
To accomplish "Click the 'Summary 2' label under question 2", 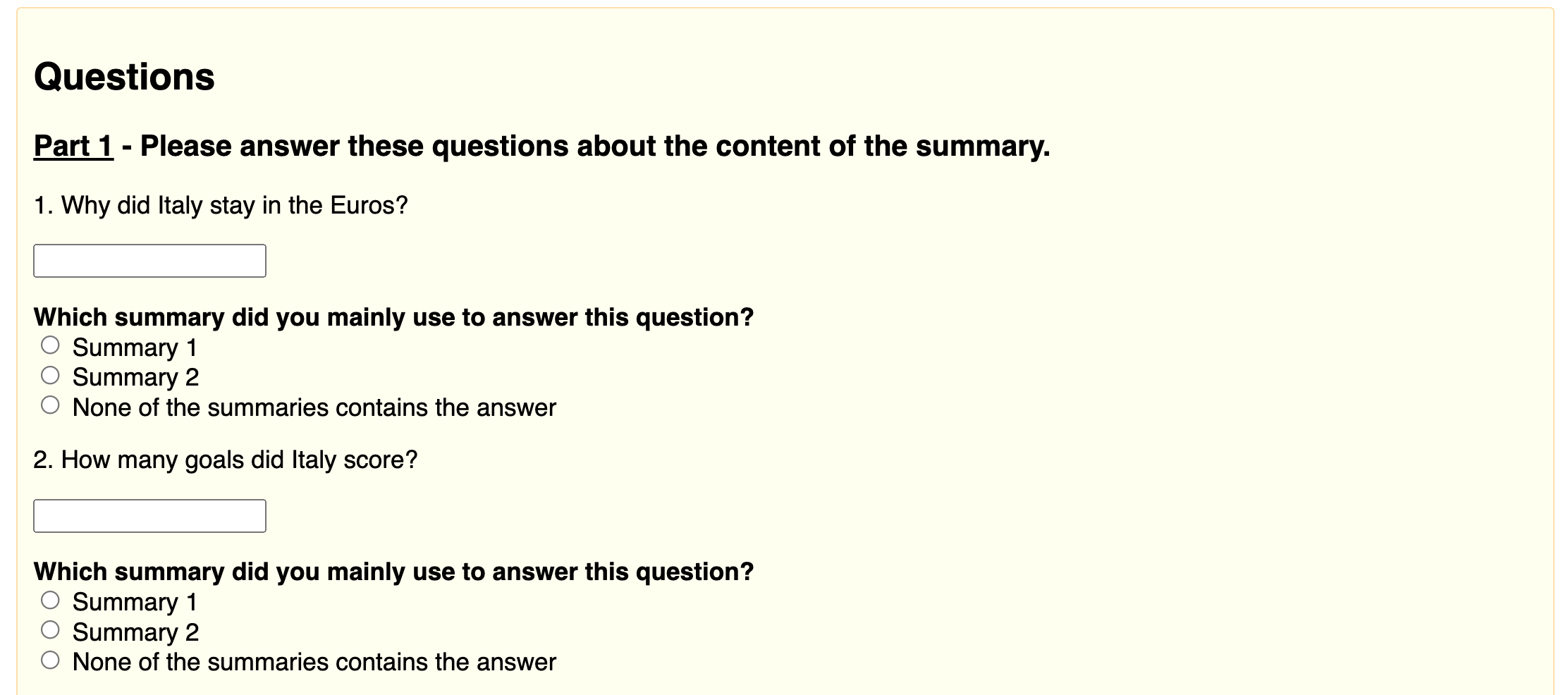I will [x=135, y=632].
